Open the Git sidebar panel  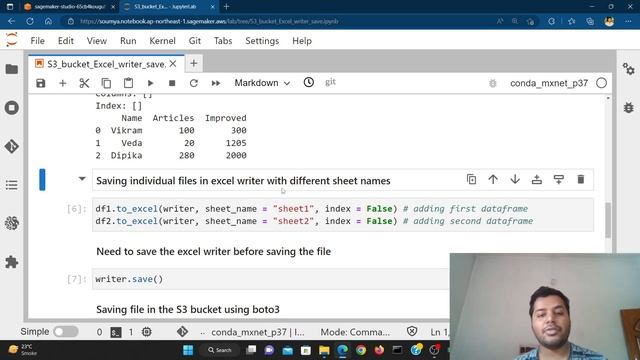pyautogui.click(x=12, y=146)
